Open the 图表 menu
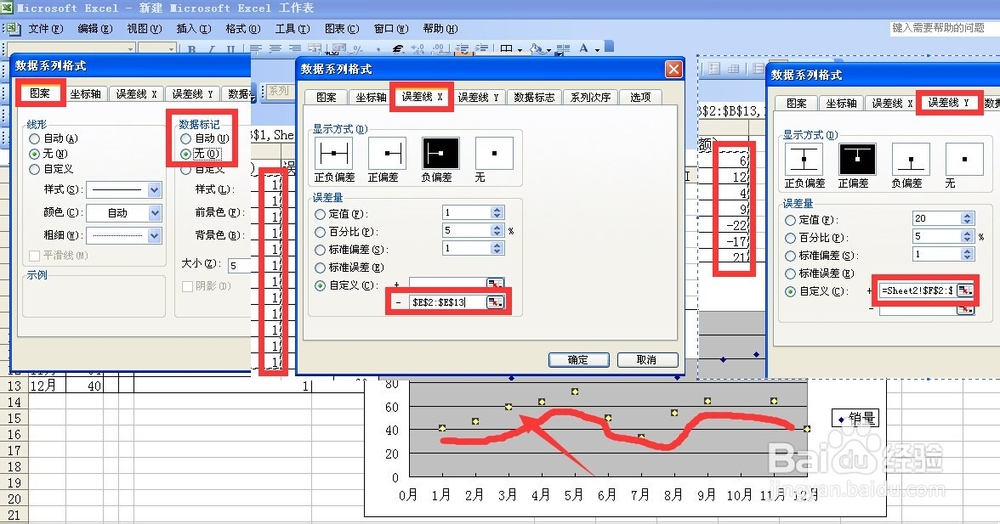Viewport: 1000px width, 524px height. coord(342,29)
